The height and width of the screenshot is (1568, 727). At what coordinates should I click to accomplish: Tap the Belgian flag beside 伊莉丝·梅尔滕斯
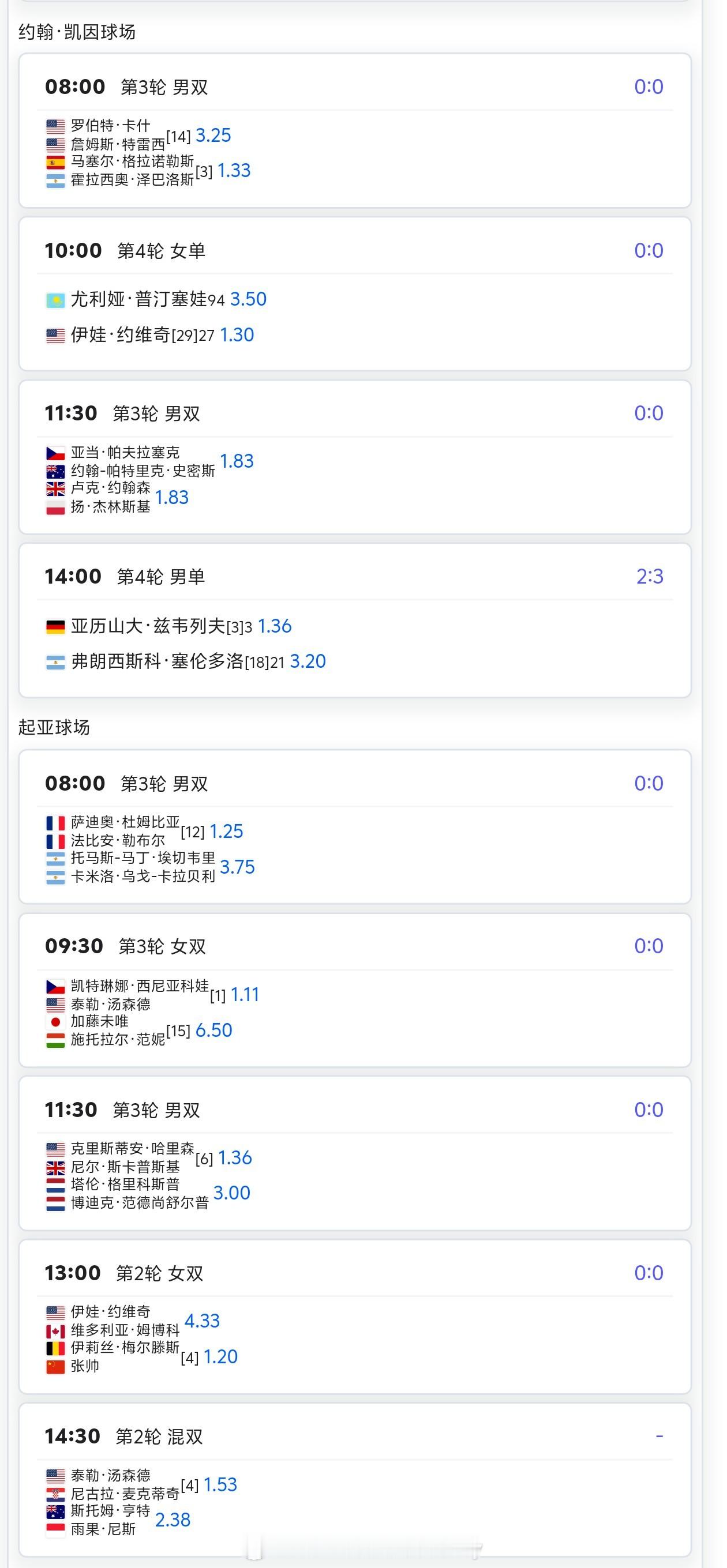(55, 1349)
